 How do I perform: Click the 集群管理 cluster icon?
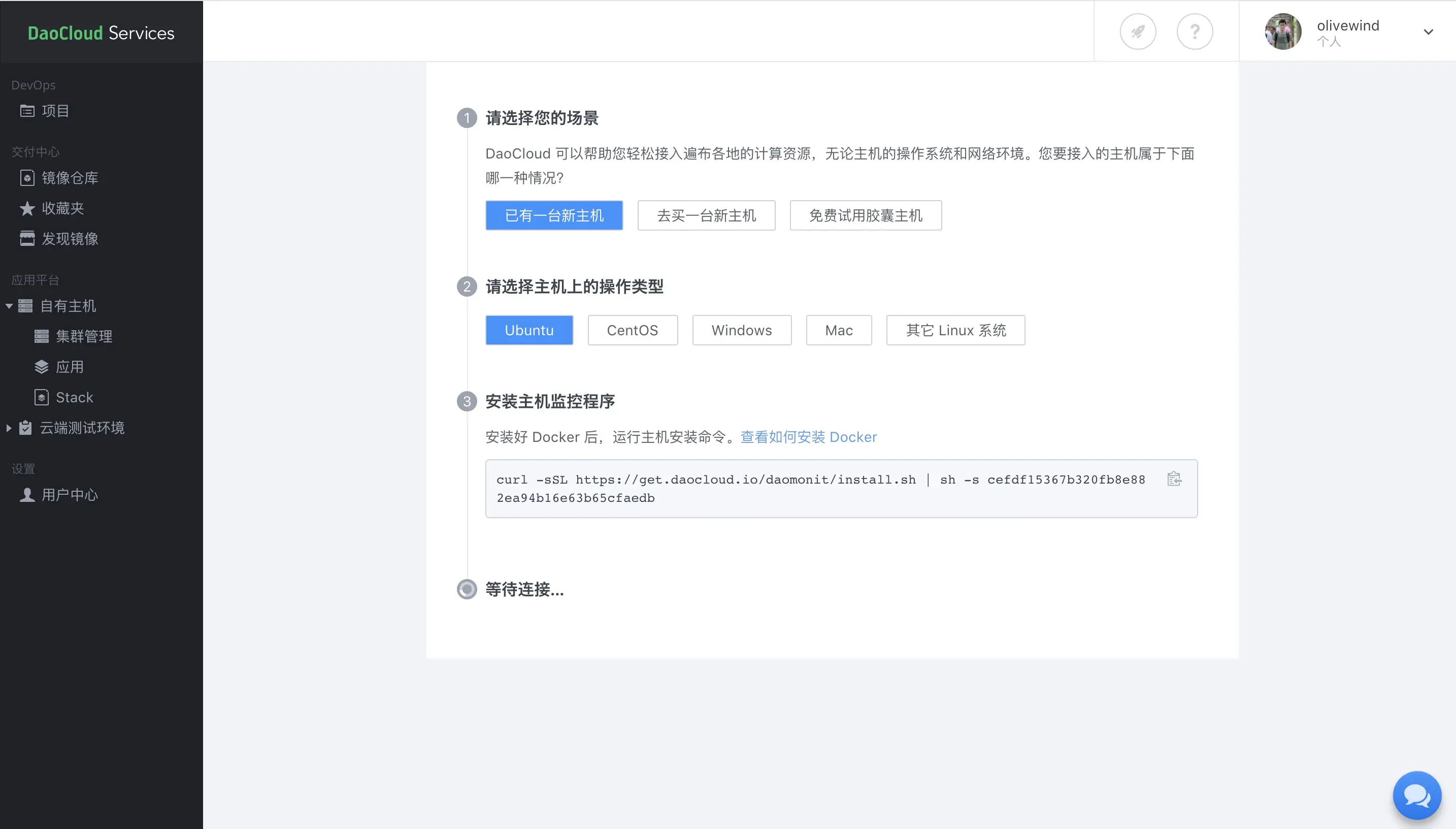42,336
